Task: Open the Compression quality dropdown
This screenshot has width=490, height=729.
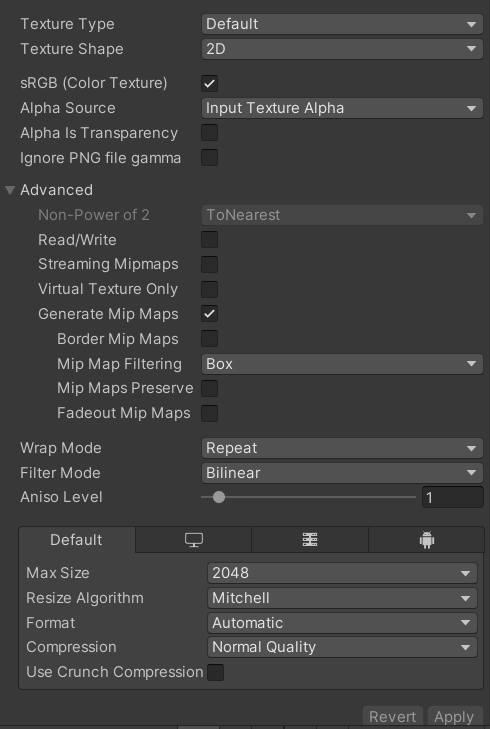Action: click(342, 647)
